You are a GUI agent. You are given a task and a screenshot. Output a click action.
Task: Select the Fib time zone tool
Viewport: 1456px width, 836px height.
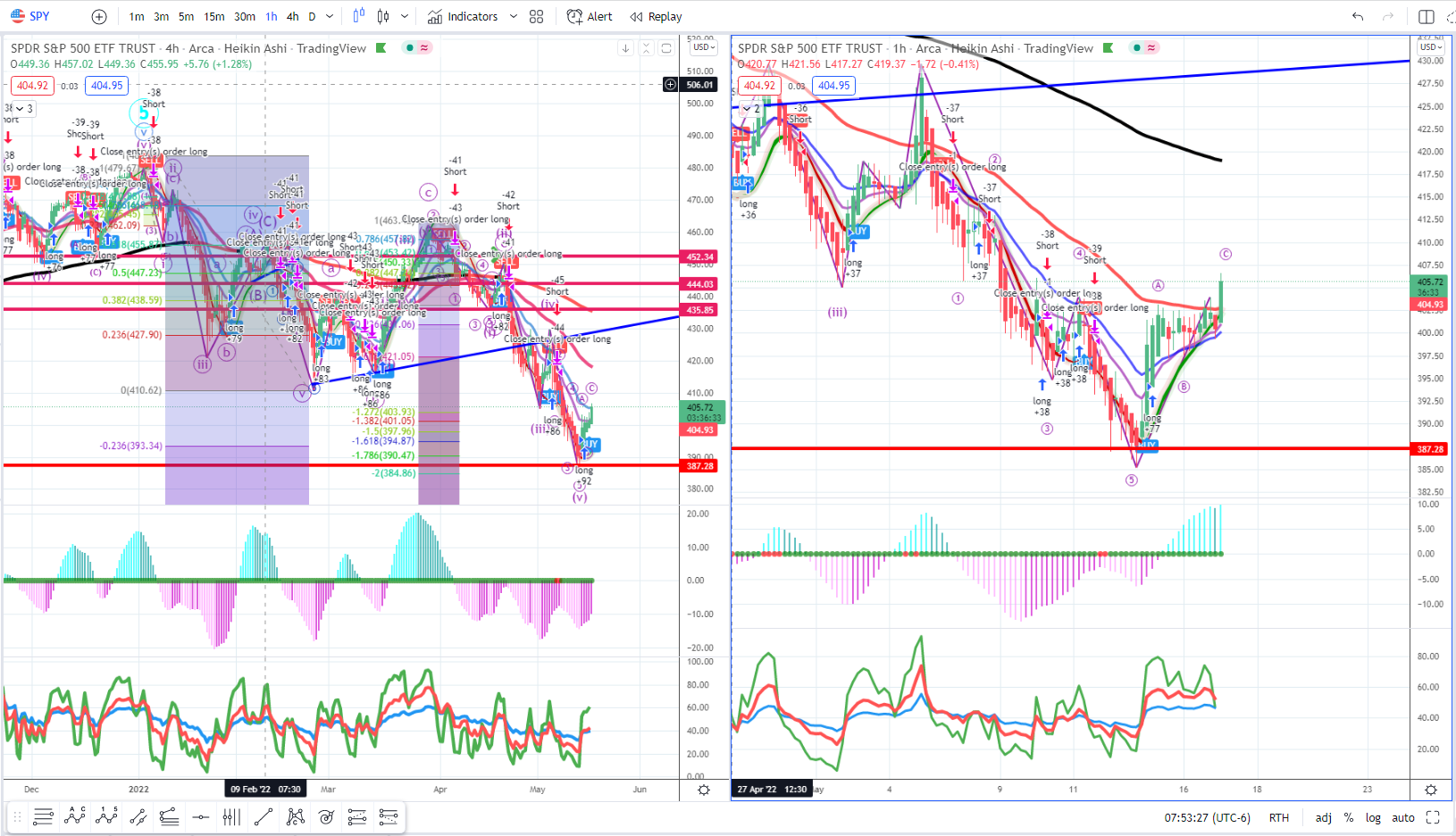point(231,816)
